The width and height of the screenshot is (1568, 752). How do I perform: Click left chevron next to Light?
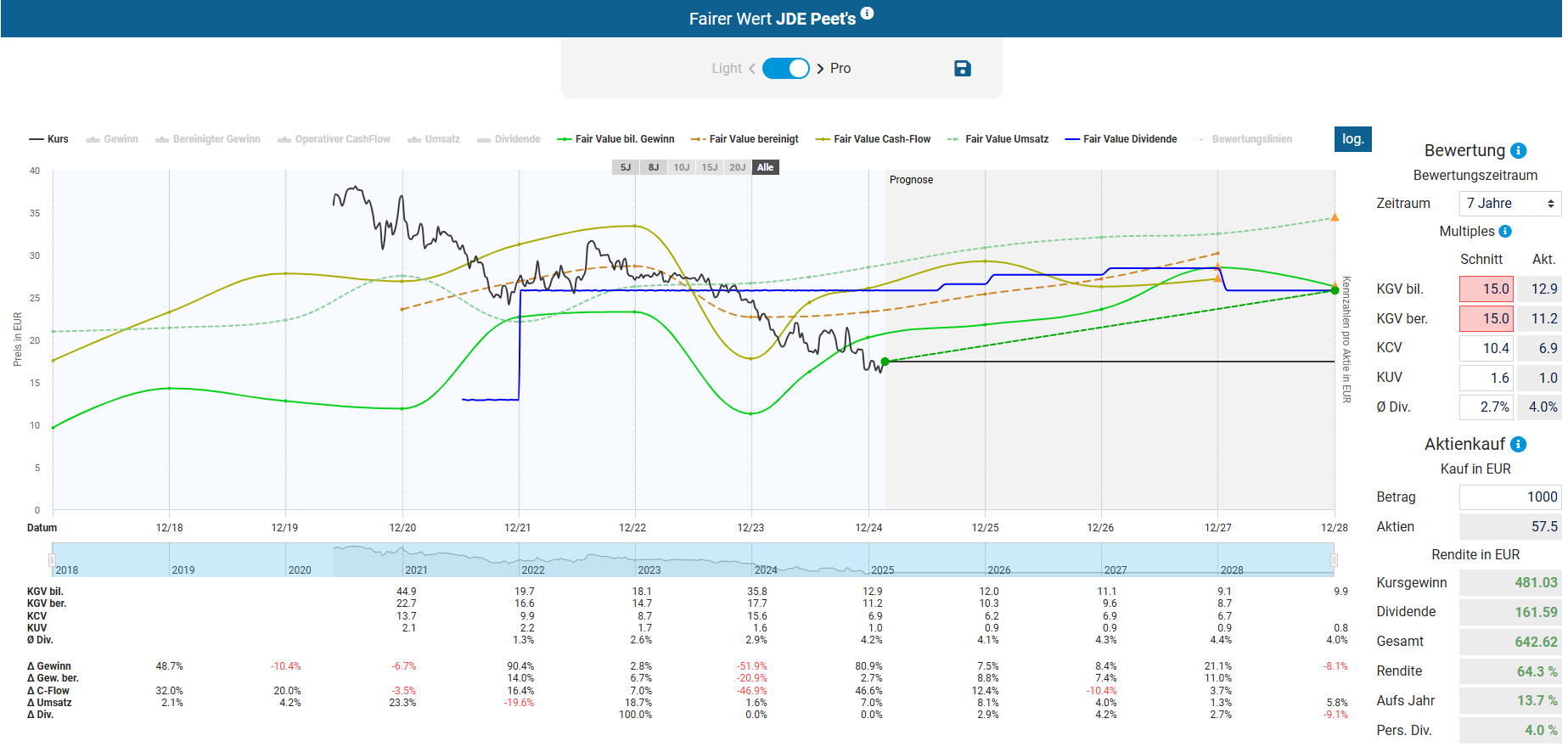[x=751, y=69]
